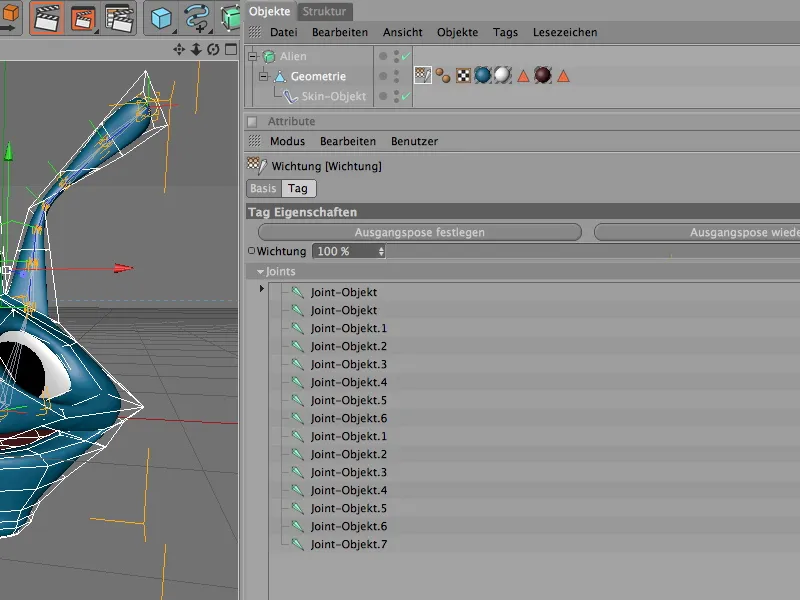Open Bearbeiten menu in Object Manager

(x=340, y=32)
